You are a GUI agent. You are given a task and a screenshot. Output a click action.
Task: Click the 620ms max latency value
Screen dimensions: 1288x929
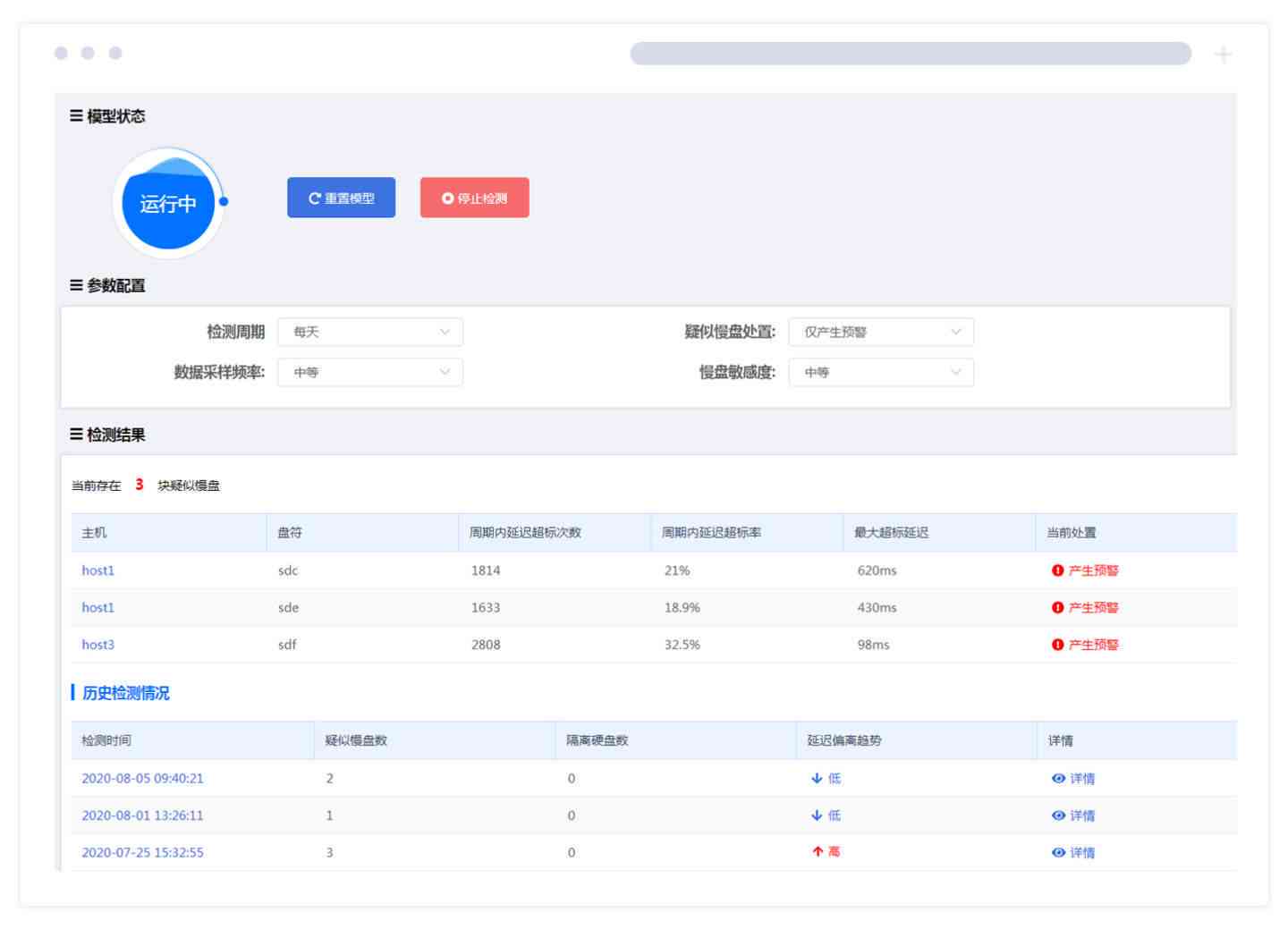click(x=877, y=570)
